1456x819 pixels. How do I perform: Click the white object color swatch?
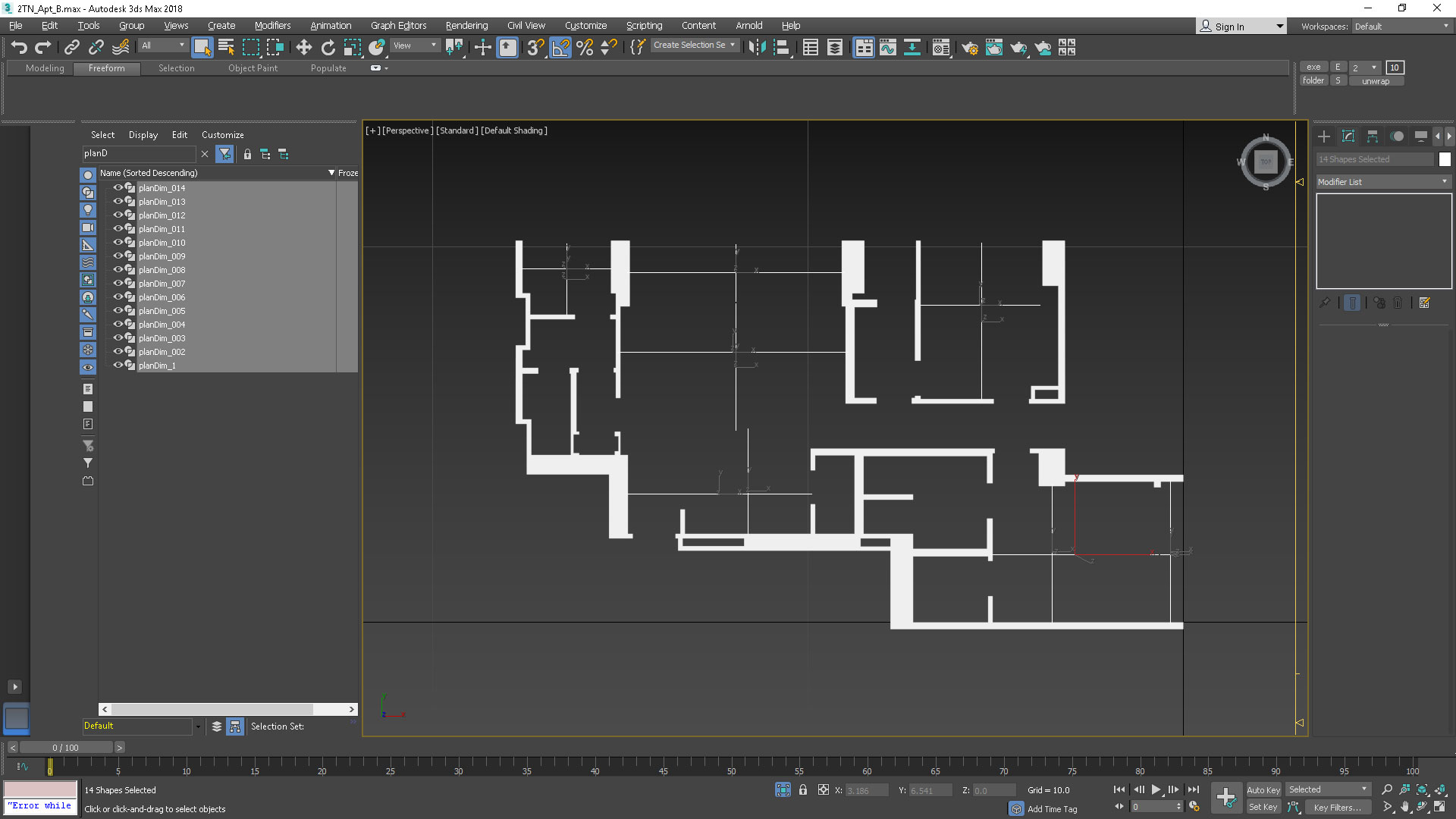[1444, 159]
